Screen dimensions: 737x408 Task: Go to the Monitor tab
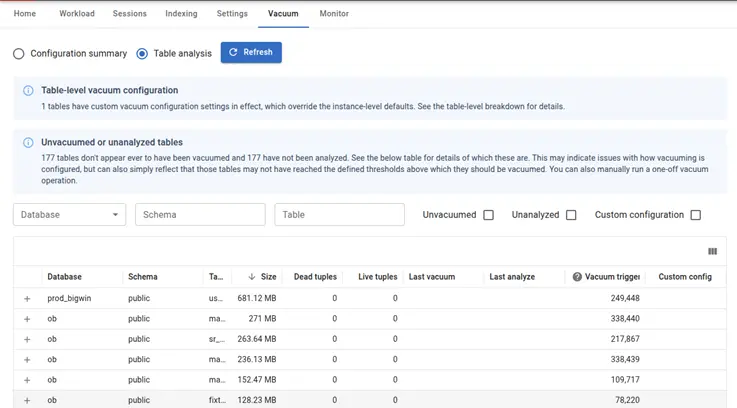[334, 14]
